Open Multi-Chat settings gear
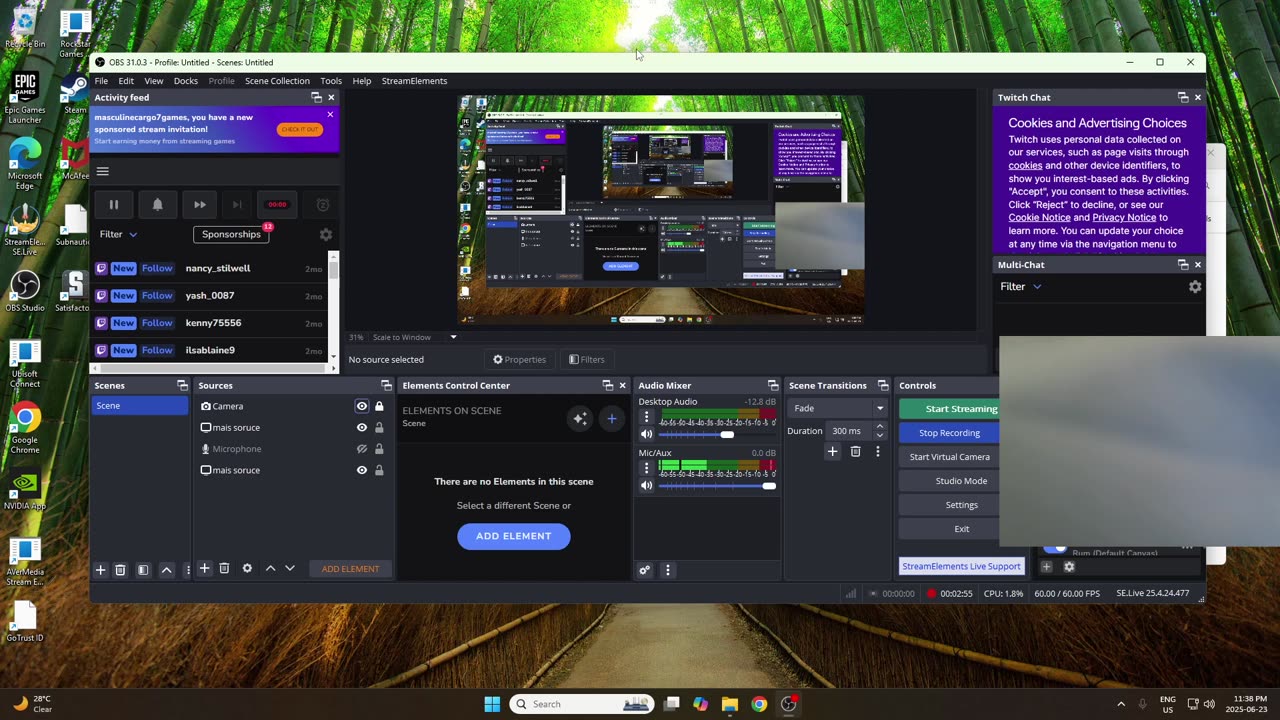 click(1194, 286)
